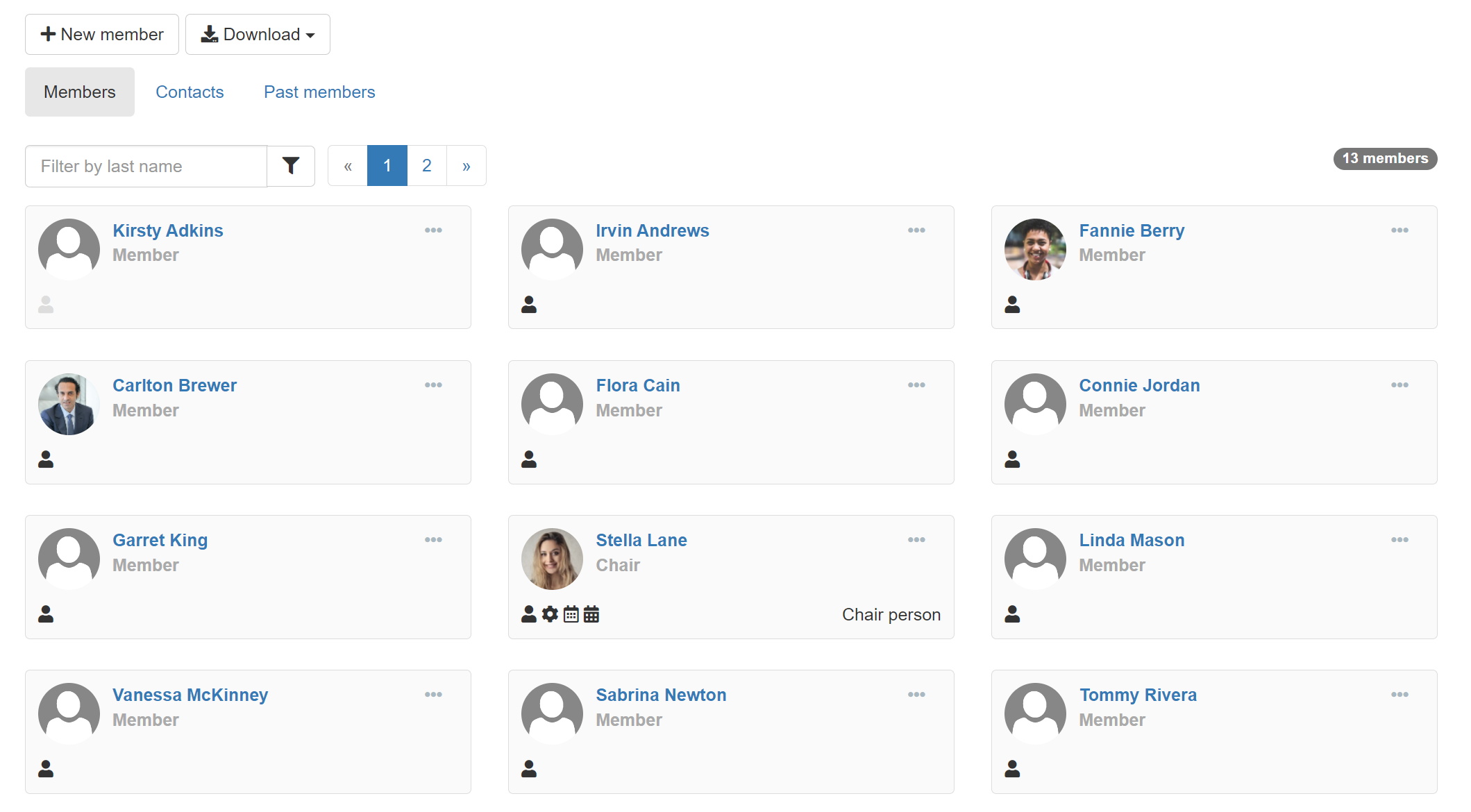Click person icon on Tommy Rivera's card
Image resolution: width=1471 pixels, height=812 pixels.
(x=1012, y=769)
